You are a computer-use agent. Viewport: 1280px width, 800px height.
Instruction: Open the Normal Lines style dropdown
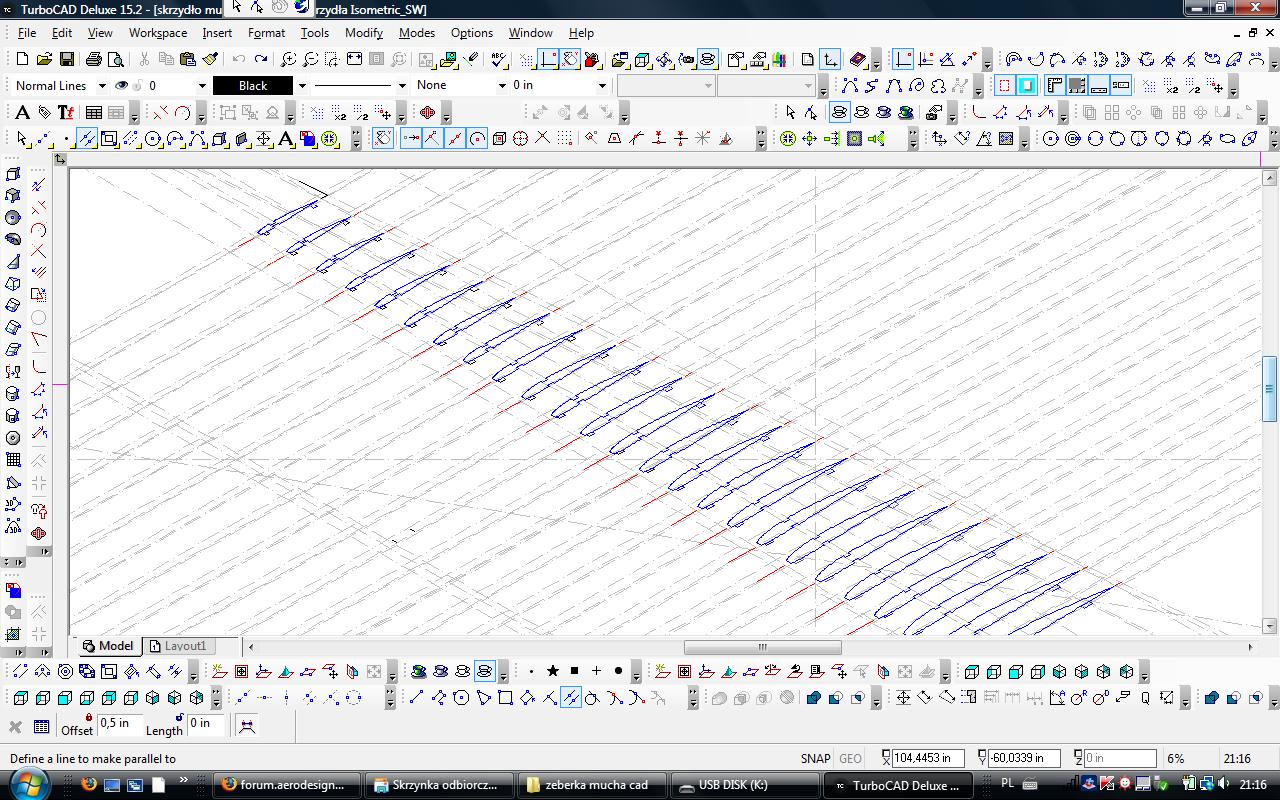(x=102, y=86)
